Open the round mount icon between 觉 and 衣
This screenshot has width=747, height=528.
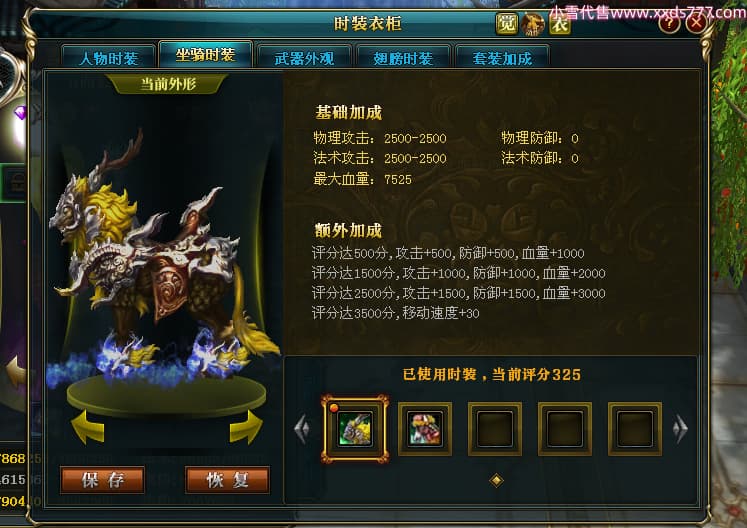click(533, 24)
